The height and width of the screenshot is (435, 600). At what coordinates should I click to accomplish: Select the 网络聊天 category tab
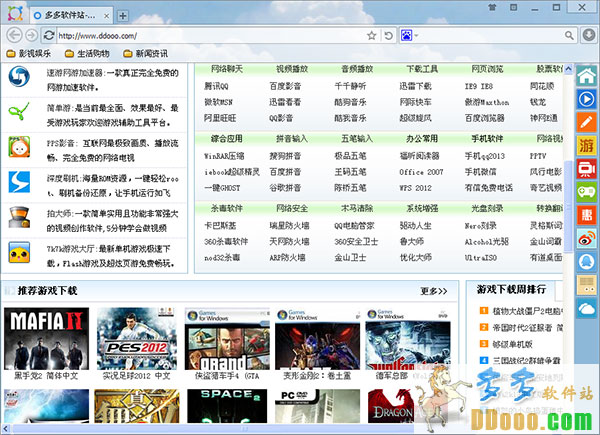point(227,69)
